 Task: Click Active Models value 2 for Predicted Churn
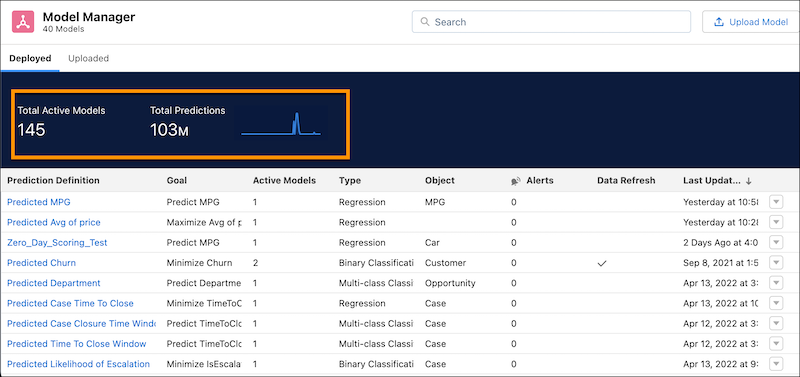255,263
